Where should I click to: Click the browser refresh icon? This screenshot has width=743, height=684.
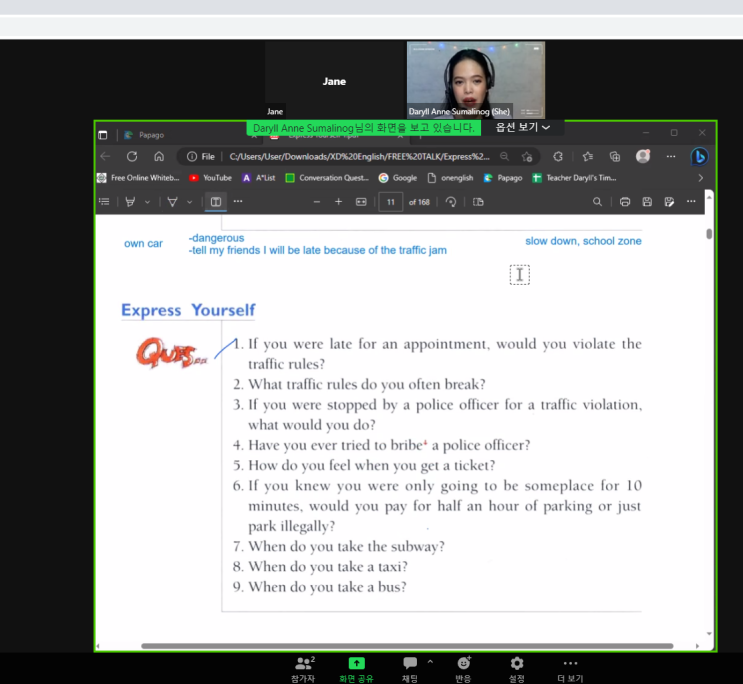click(132, 156)
